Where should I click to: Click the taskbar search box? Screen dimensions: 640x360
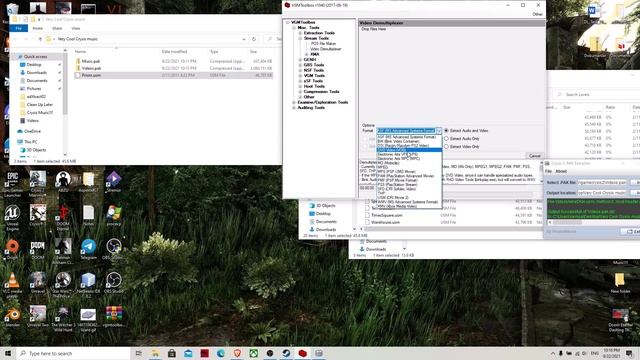click(x=73, y=353)
